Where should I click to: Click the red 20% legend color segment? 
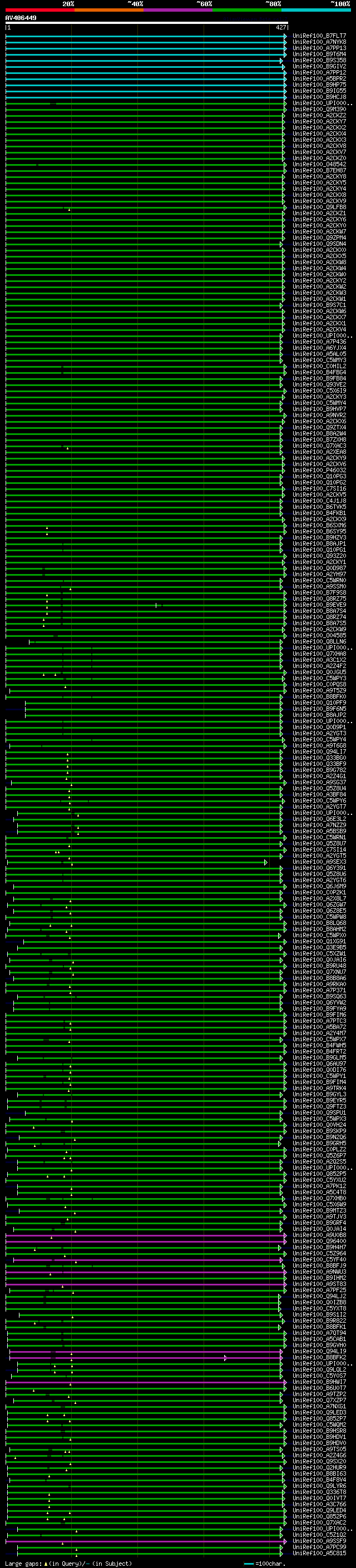coord(40,11)
